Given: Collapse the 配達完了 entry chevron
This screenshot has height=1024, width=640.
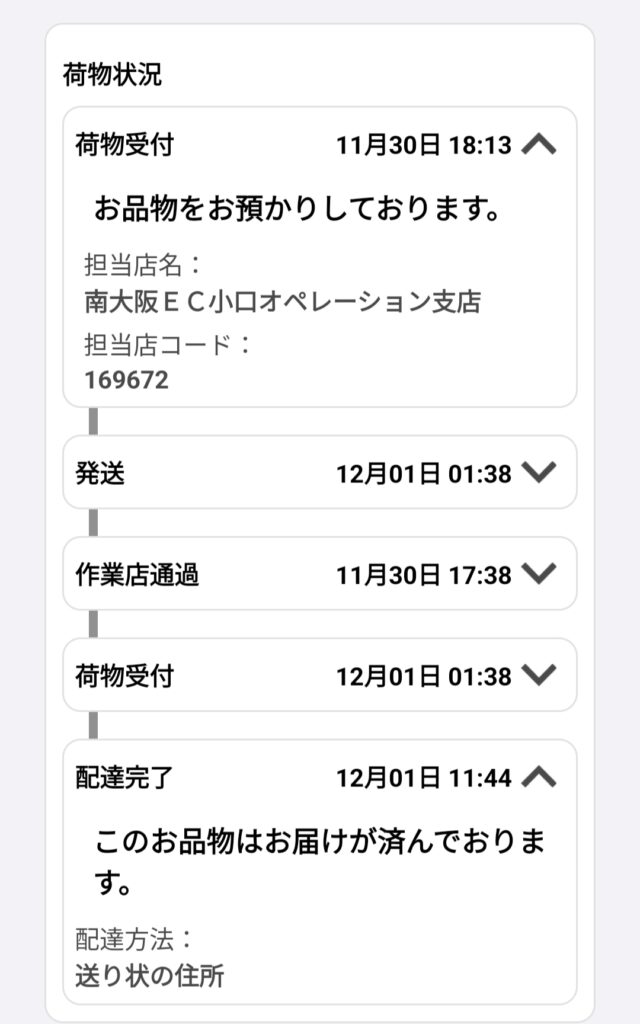Looking at the screenshot, I should pyautogui.click(x=539, y=777).
